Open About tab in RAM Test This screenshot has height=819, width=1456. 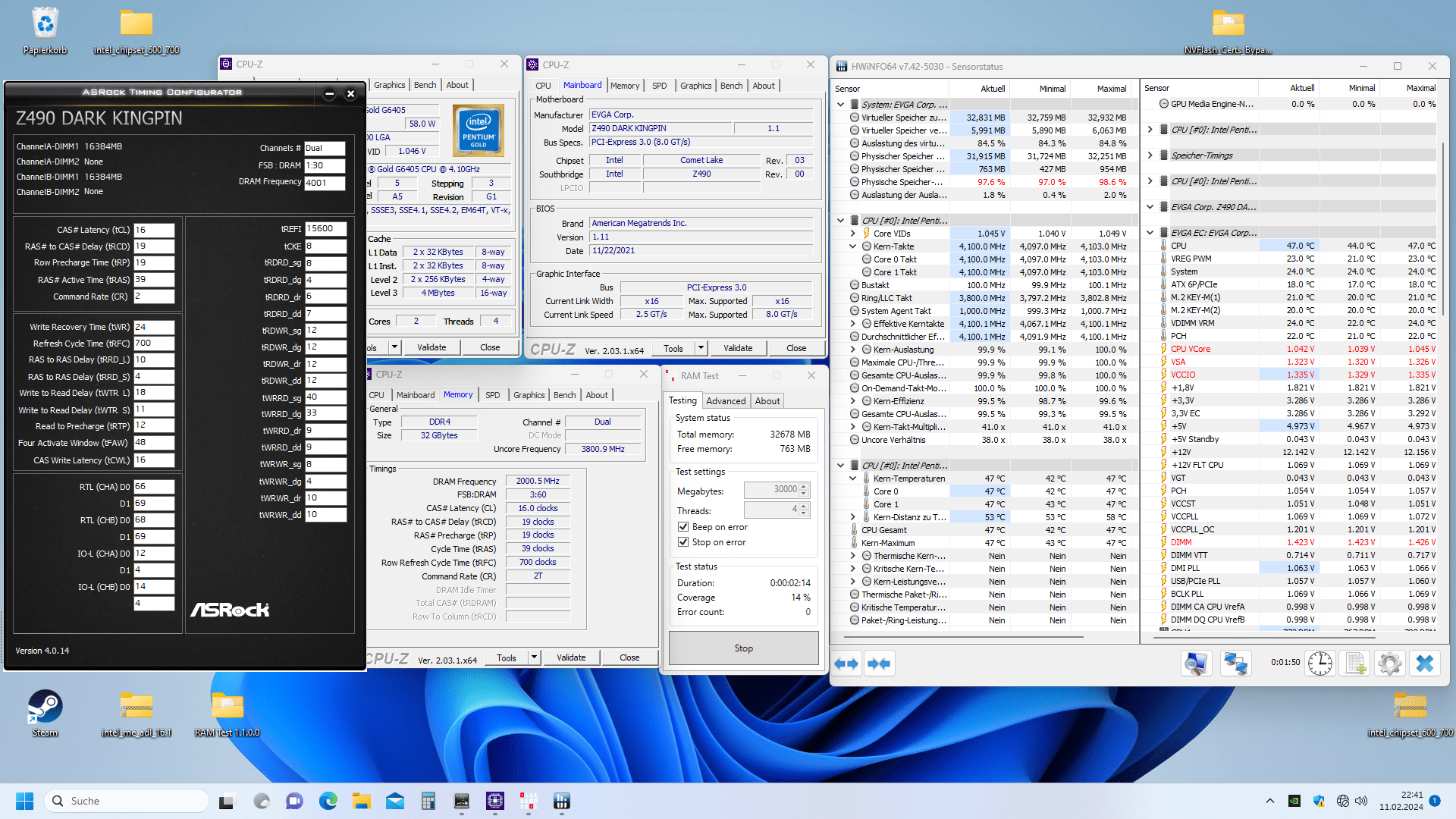tap(767, 401)
